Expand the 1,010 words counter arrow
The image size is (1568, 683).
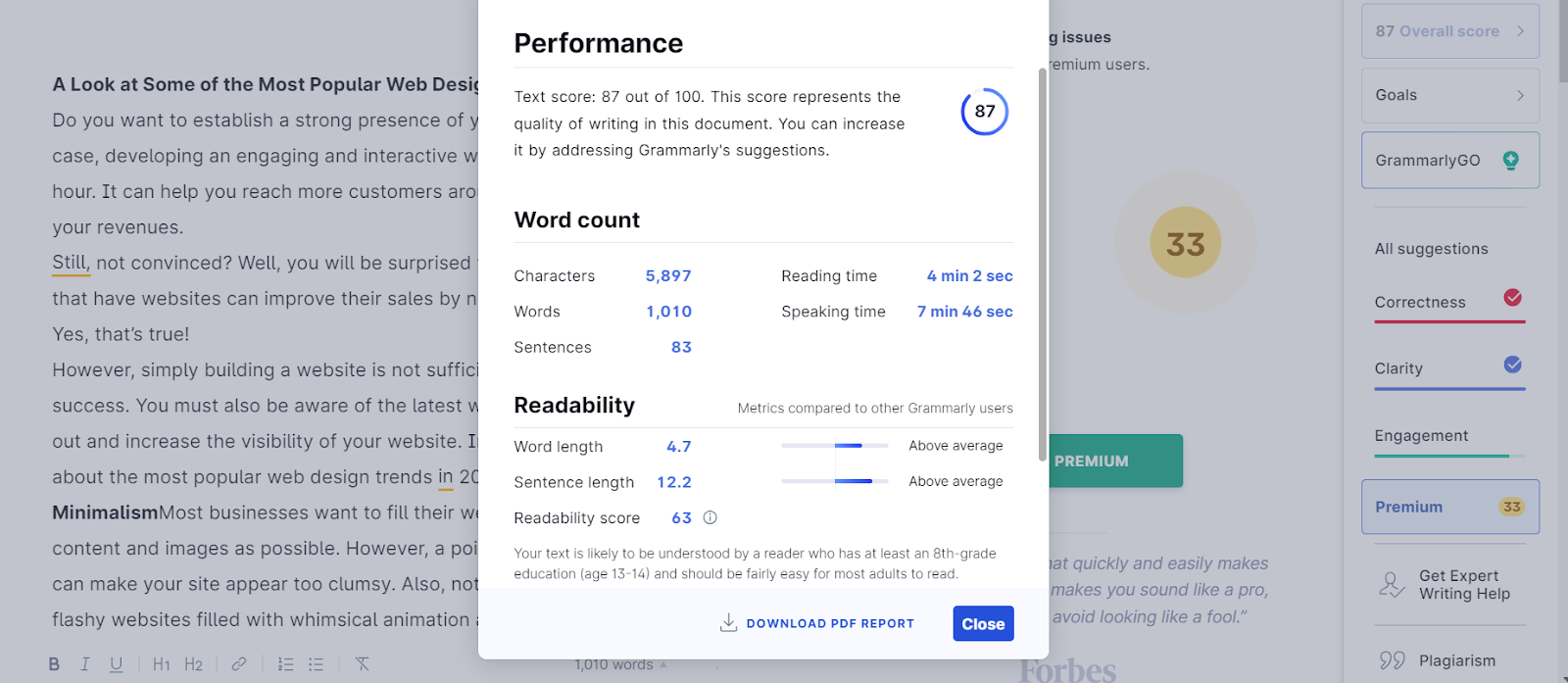coord(663,664)
